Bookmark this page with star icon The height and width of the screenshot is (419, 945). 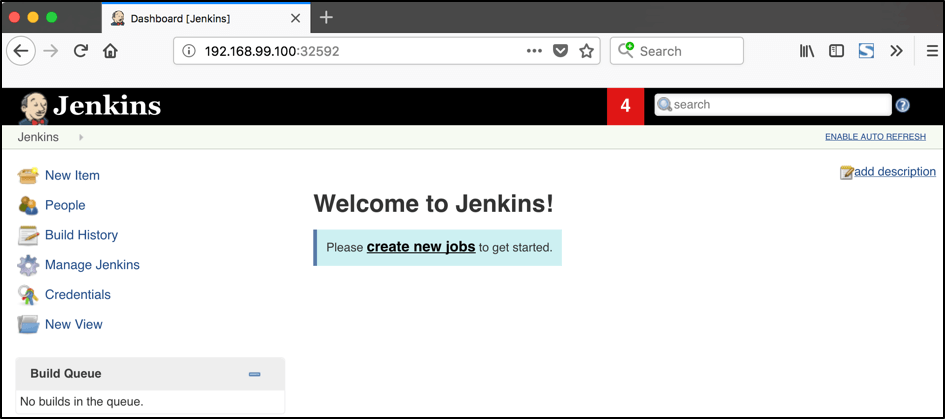pos(586,51)
